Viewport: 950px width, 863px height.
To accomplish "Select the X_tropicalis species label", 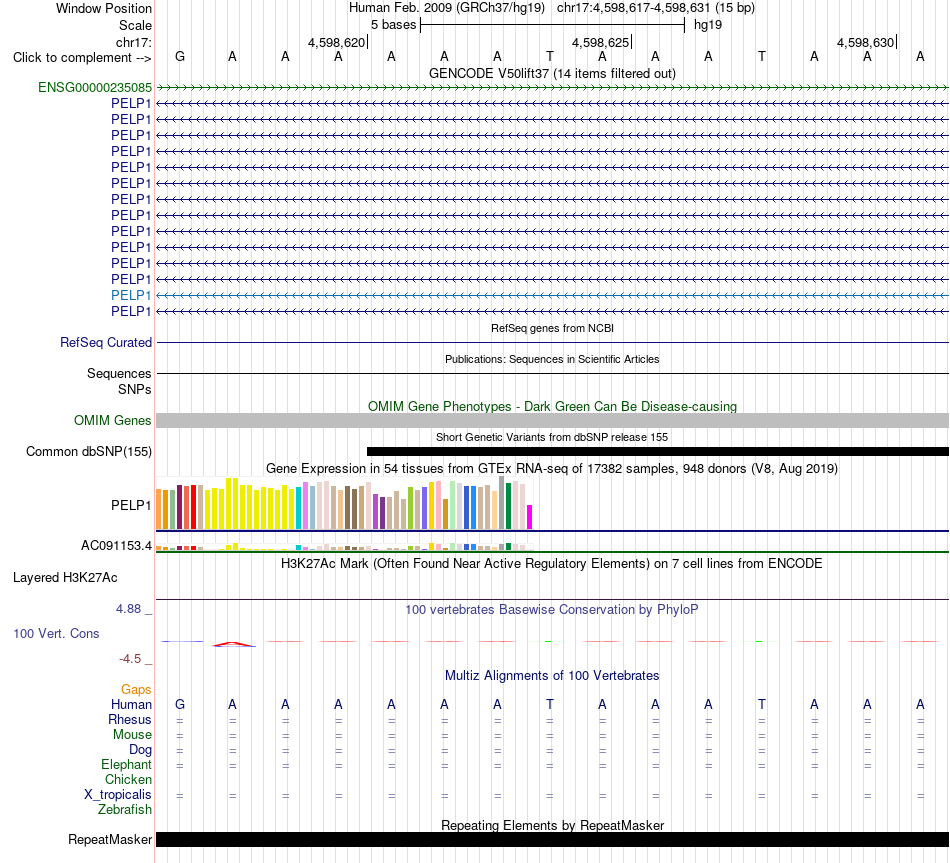I will click(118, 795).
